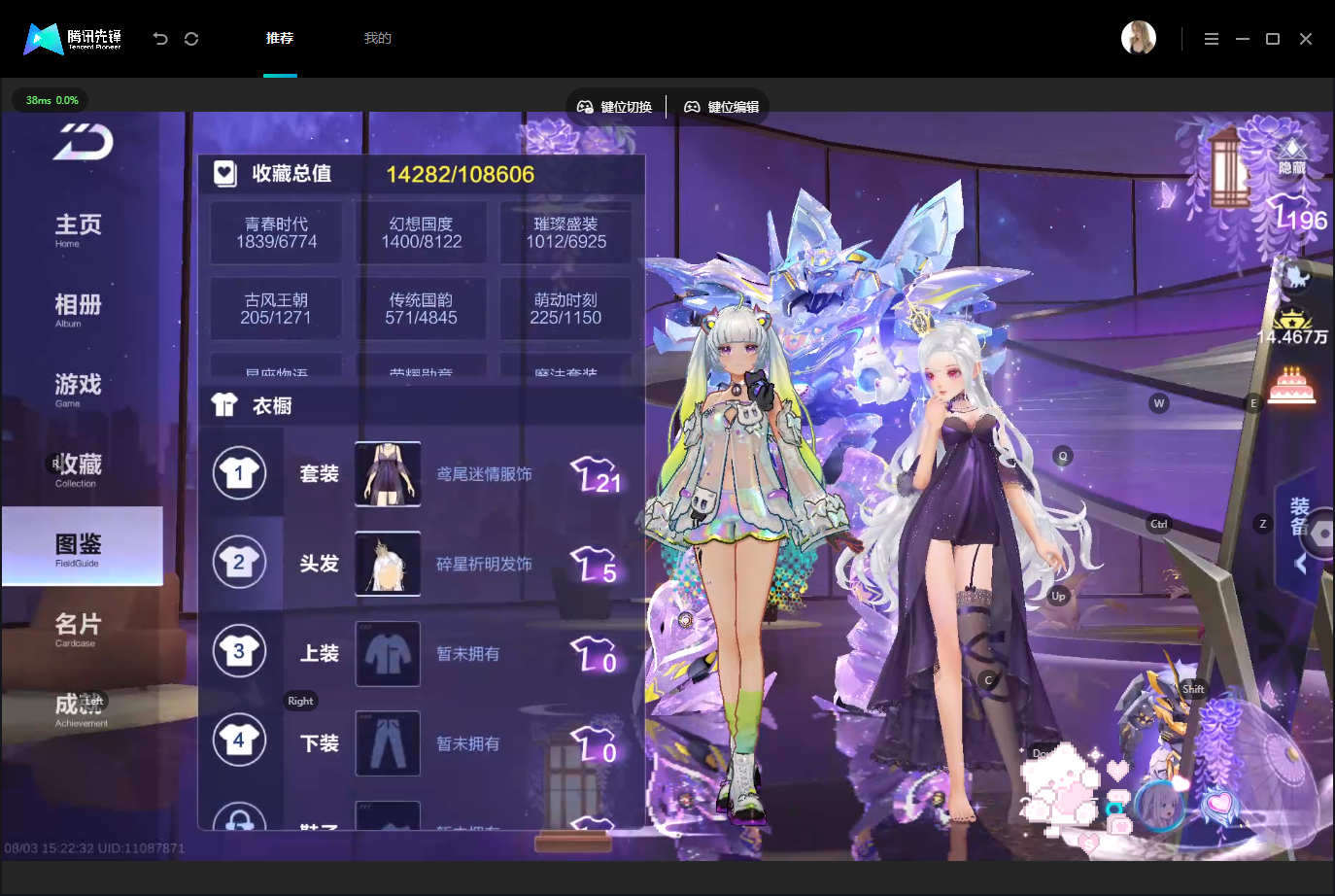Click the back arrow in title bar

pyautogui.click(x=160, y=39)
